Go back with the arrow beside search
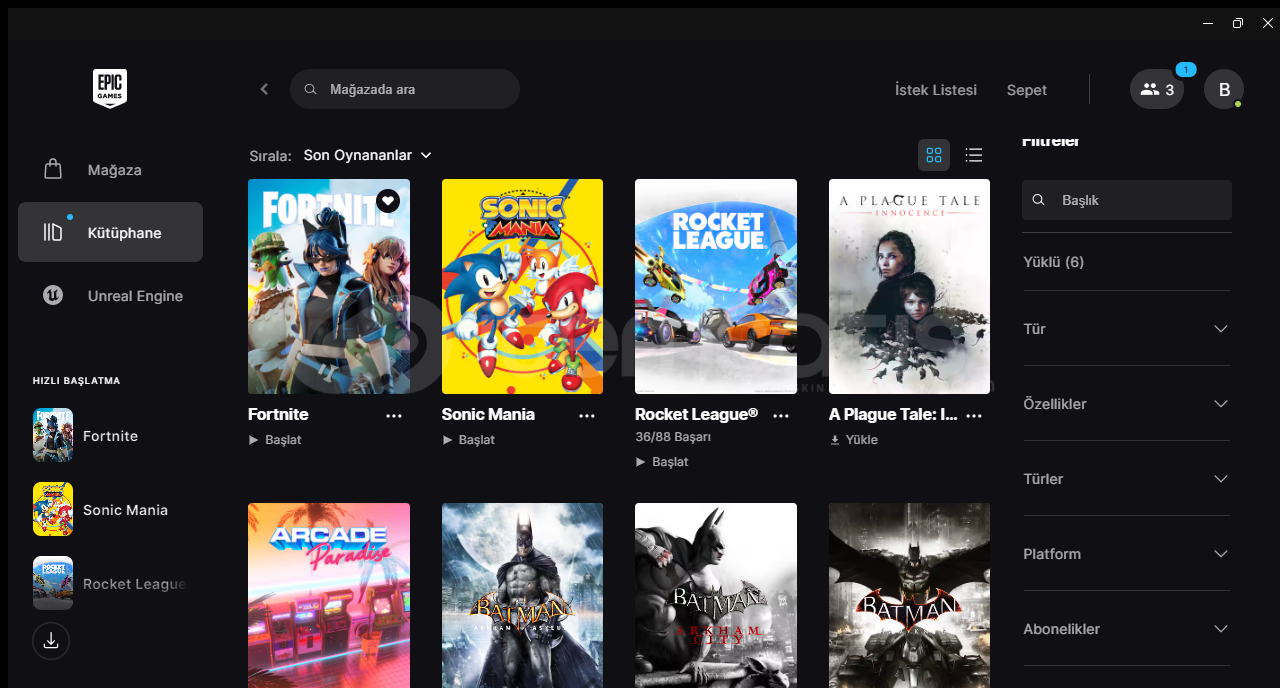The height and width of the screenshot is (688, 1280). pos(264,89)
